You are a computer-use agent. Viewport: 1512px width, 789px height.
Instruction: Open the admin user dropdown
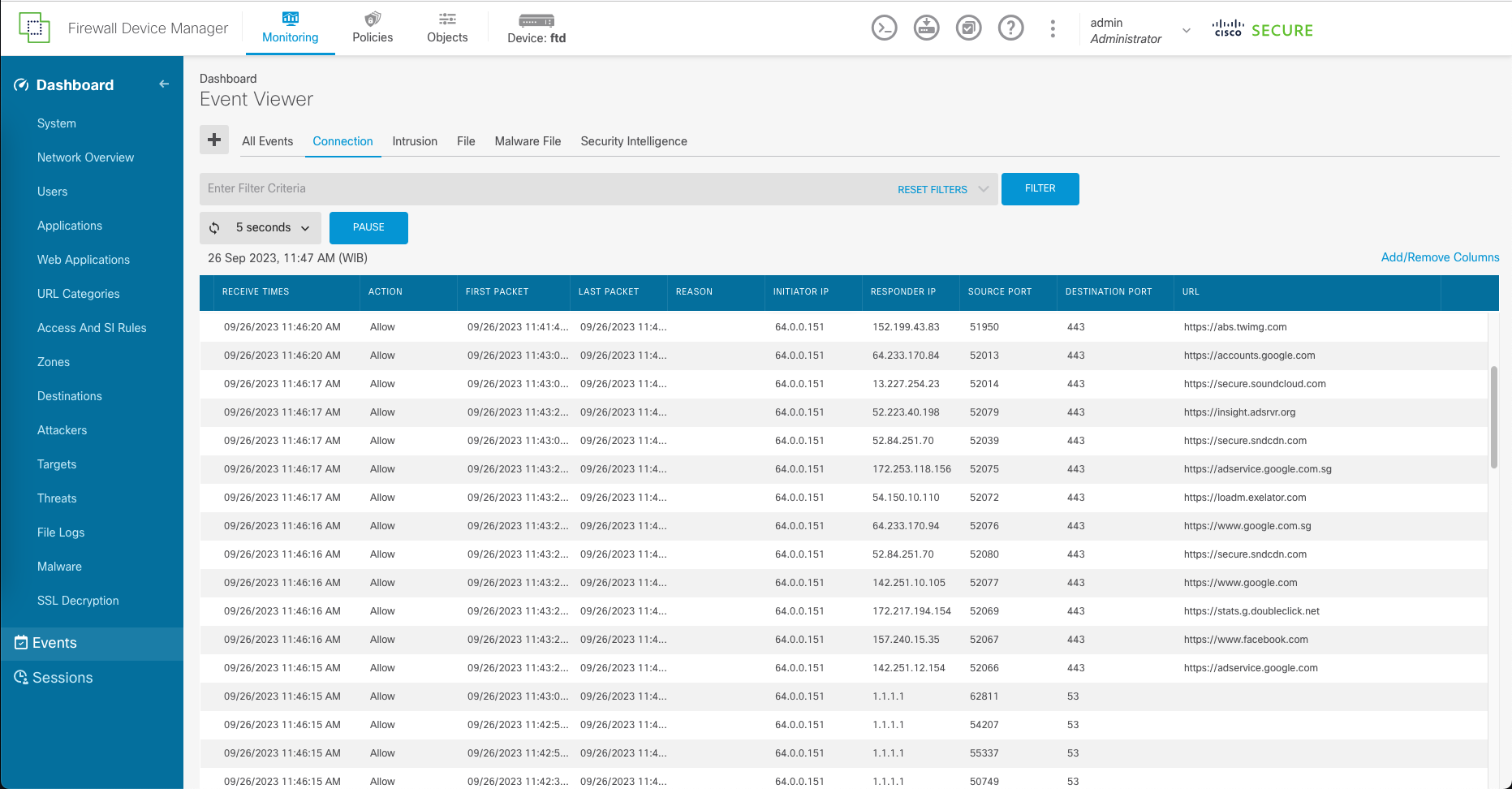[x=1186, y=30]
